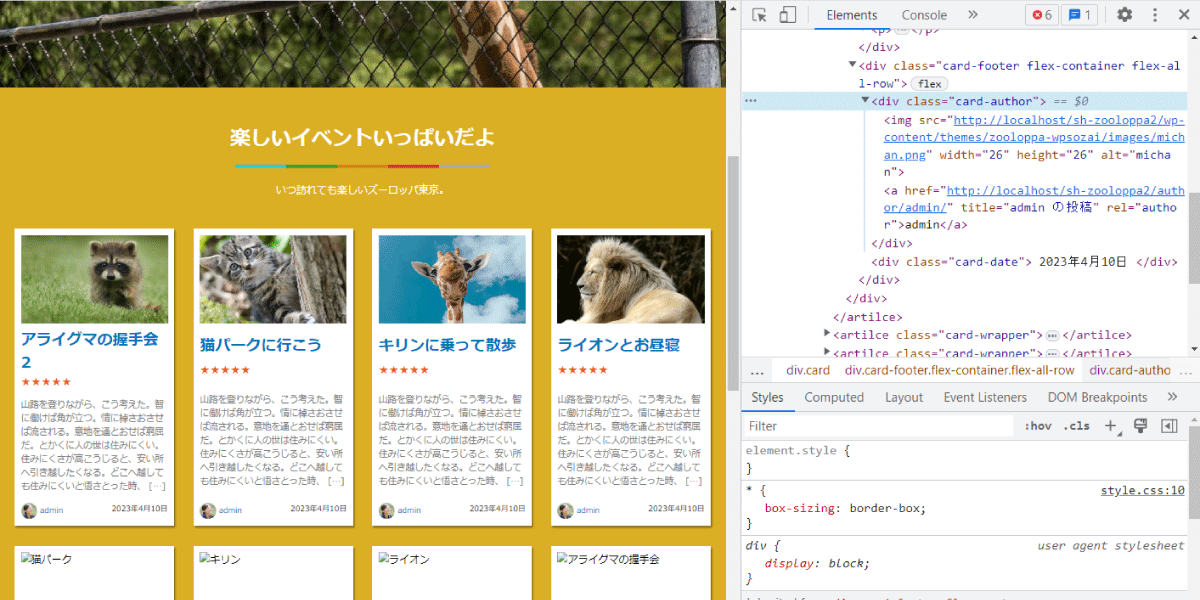The width and height of the screenshot is (1200, 600).
Task: Open the lion card thumbnail
Action: coord(631,279)
